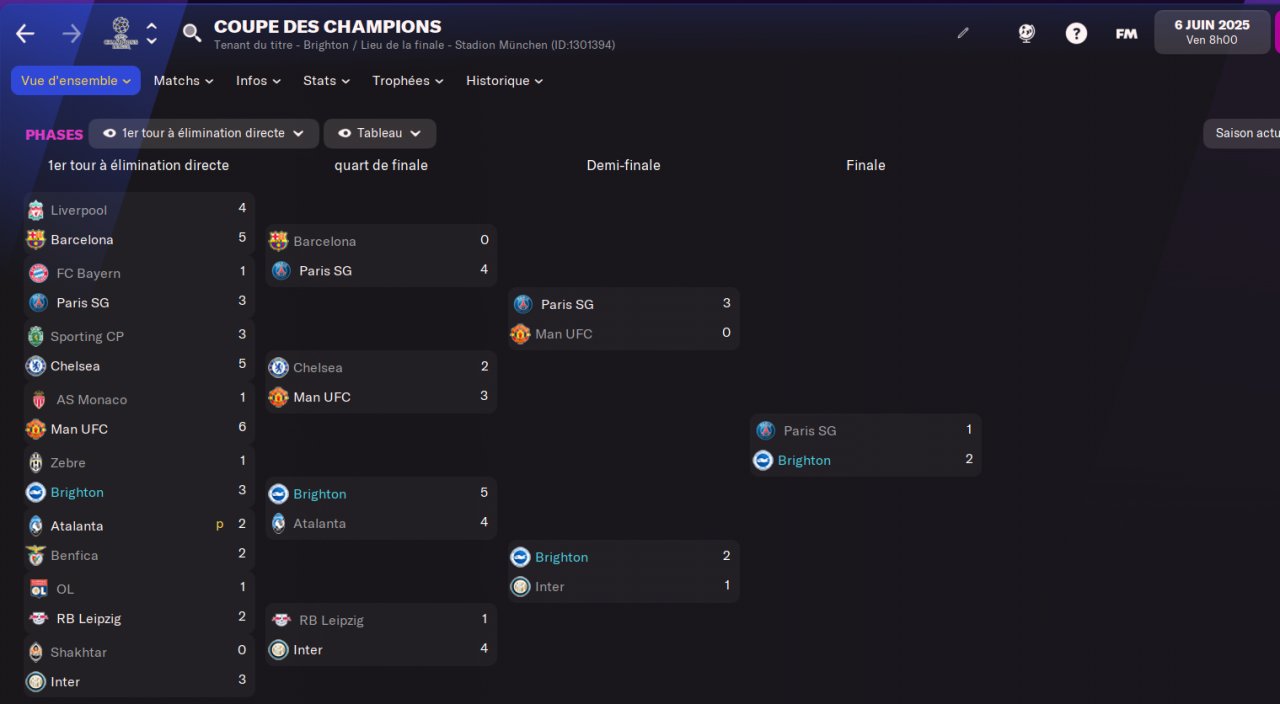The width and height of the screenshot is (1280, 704).
Task: Open the Trophées menu
Action: (x=408, y=81)
